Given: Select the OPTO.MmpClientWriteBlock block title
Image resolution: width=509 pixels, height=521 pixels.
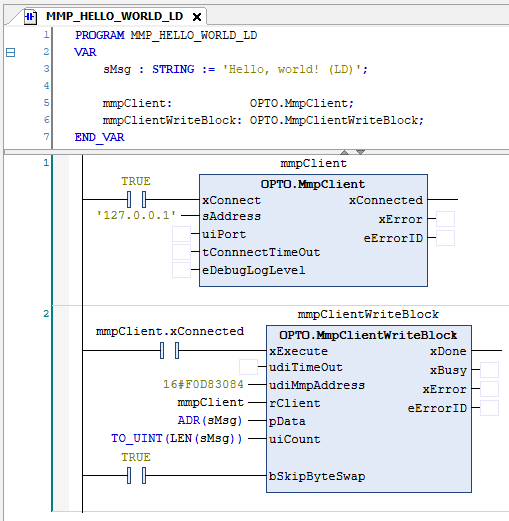Looking at the screenshot, I should 368,335.
